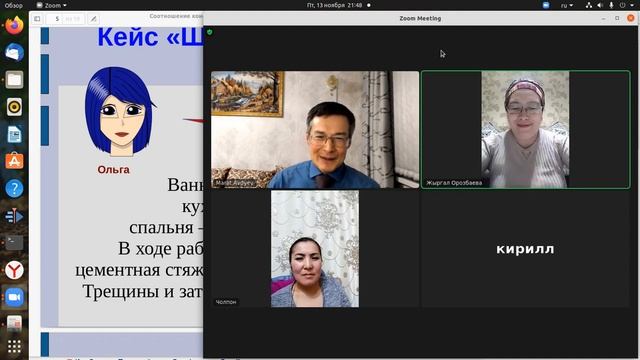Open the Help icon in dock
Viewport: 640px width, 360px height.
pyautogui.click(x=14, y=189)
